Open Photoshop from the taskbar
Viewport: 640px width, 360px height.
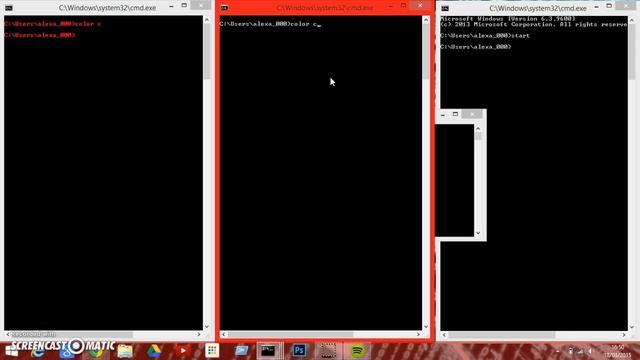tap(299, 351)
